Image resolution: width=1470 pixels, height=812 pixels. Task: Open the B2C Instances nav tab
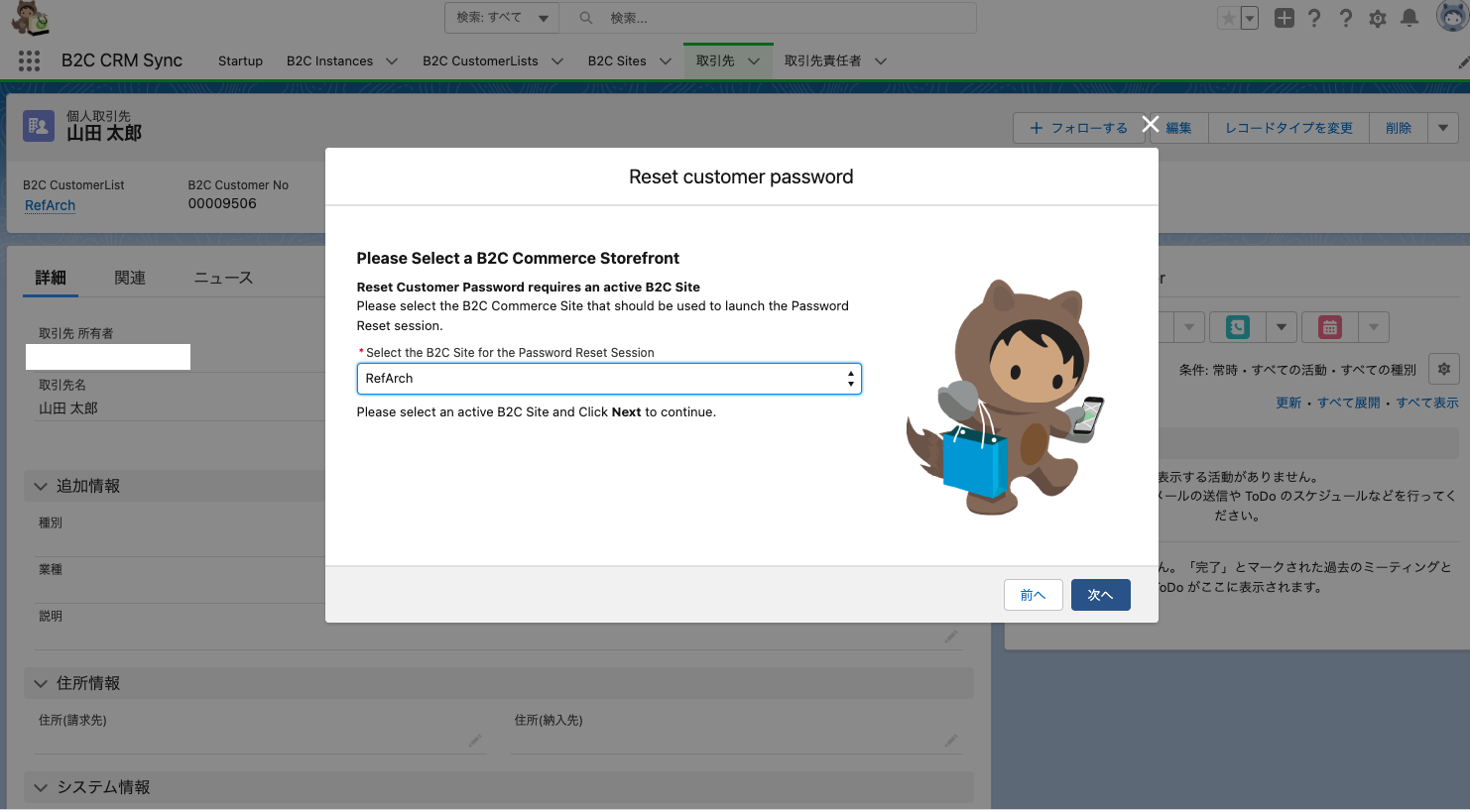pyautogui.click(x=329, y=61)
